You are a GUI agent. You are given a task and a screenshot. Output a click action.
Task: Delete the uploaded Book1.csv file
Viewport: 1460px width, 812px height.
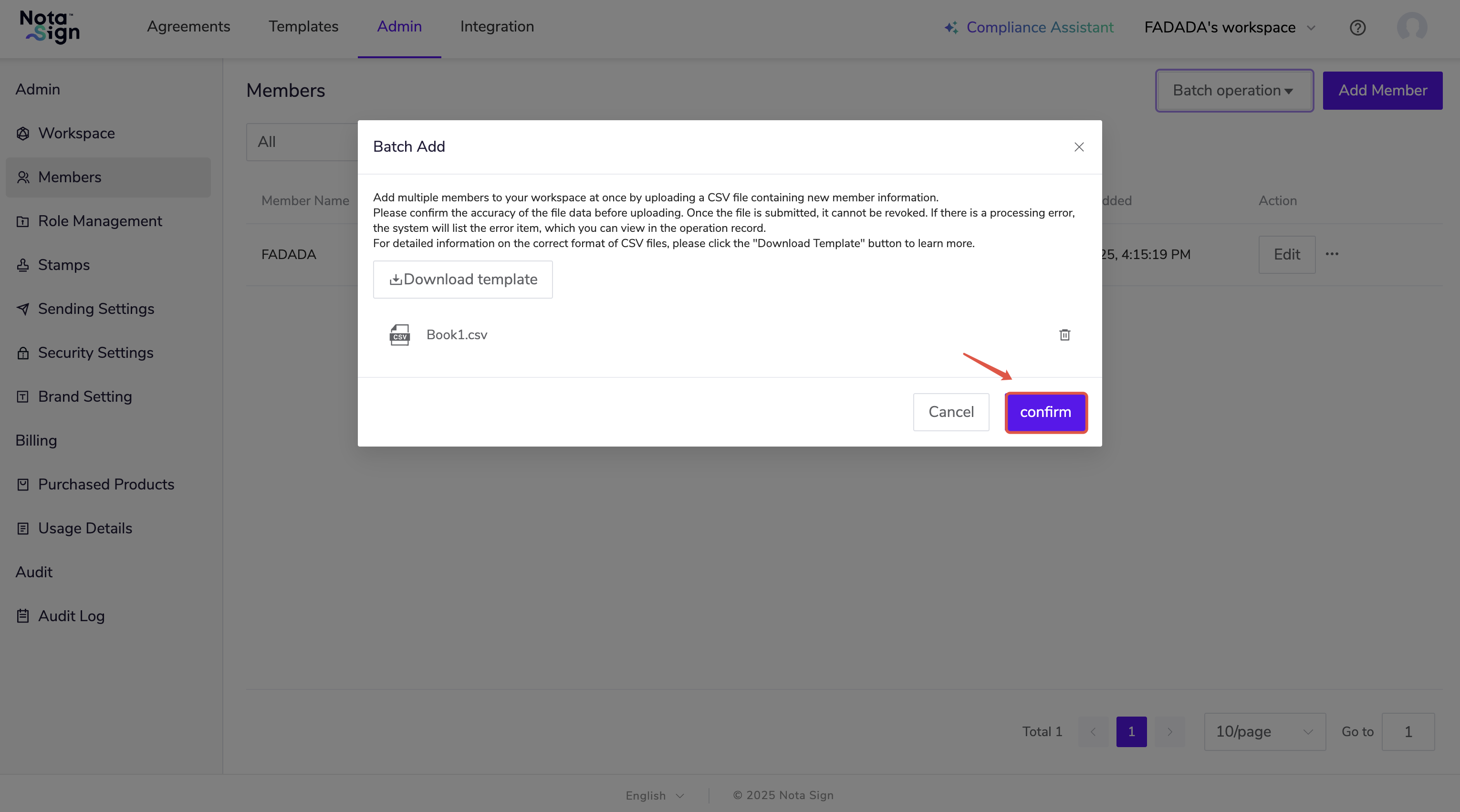click(x=1064, y=335)
